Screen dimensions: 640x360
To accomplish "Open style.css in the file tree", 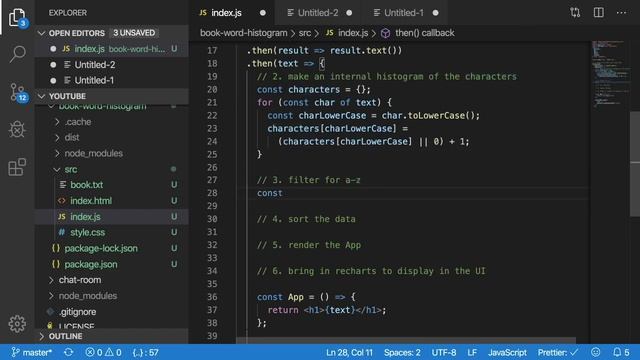I will pyautogui.click(x=111, y=233).
